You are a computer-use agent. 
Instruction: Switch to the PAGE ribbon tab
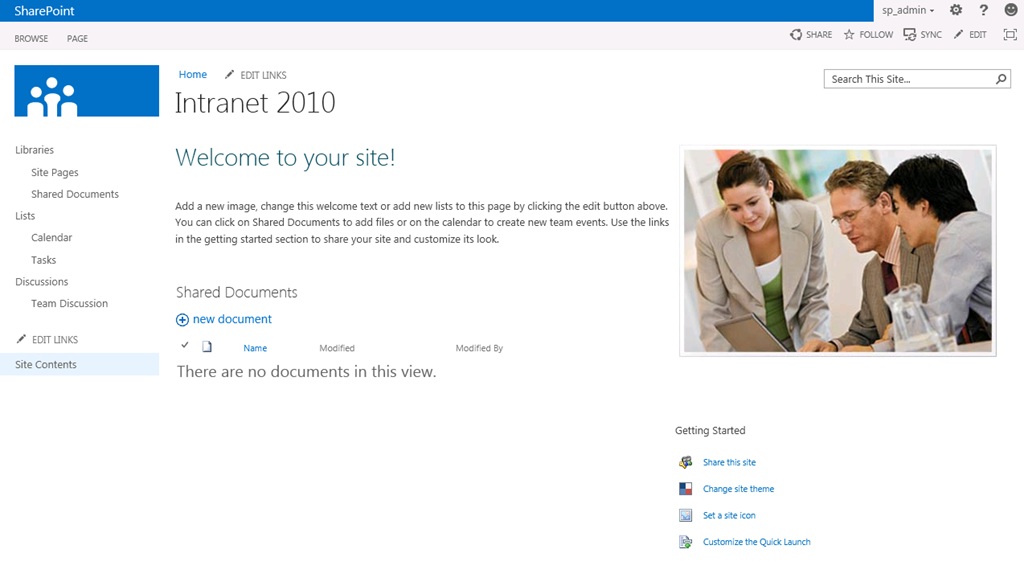click(x=77, y=38)
